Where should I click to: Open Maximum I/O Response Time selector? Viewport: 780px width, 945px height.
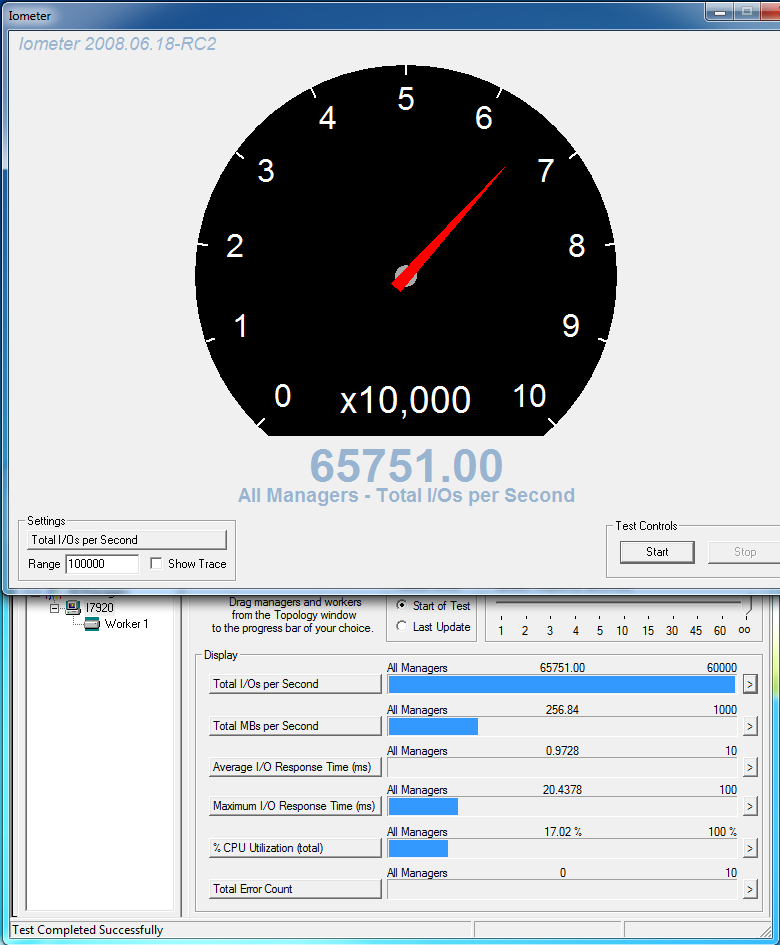coord(295,806)
